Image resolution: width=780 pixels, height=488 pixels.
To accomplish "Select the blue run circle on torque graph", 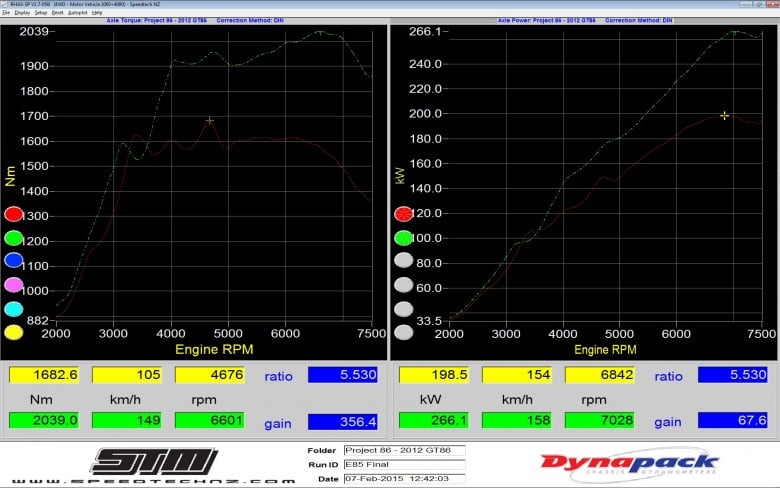I will click(x=13, y=260).
